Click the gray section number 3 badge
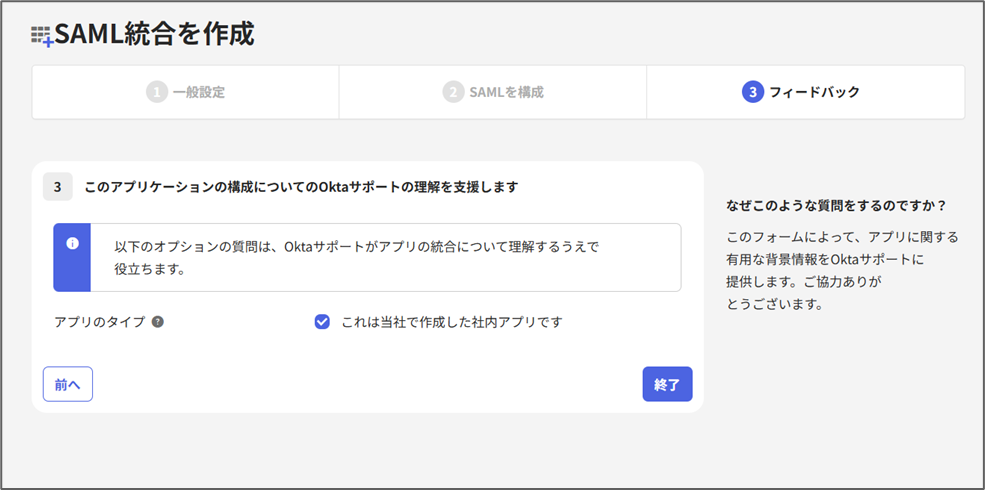985x490 pixels. (58, 187)
